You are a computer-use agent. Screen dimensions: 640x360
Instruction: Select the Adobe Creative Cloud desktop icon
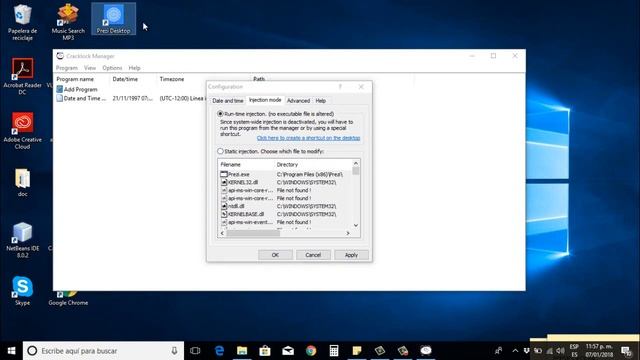point(22,131)
